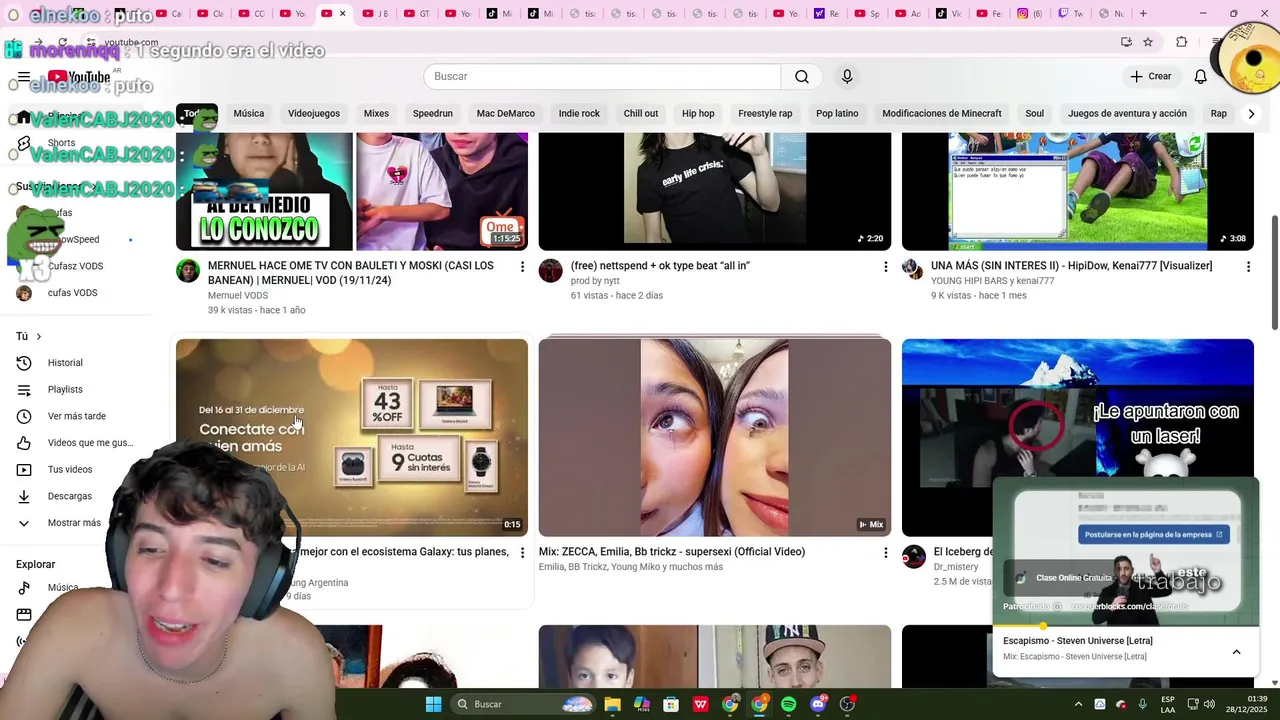Select the Videojuegos chip
1280x720 pixels.
pos(314,114)
